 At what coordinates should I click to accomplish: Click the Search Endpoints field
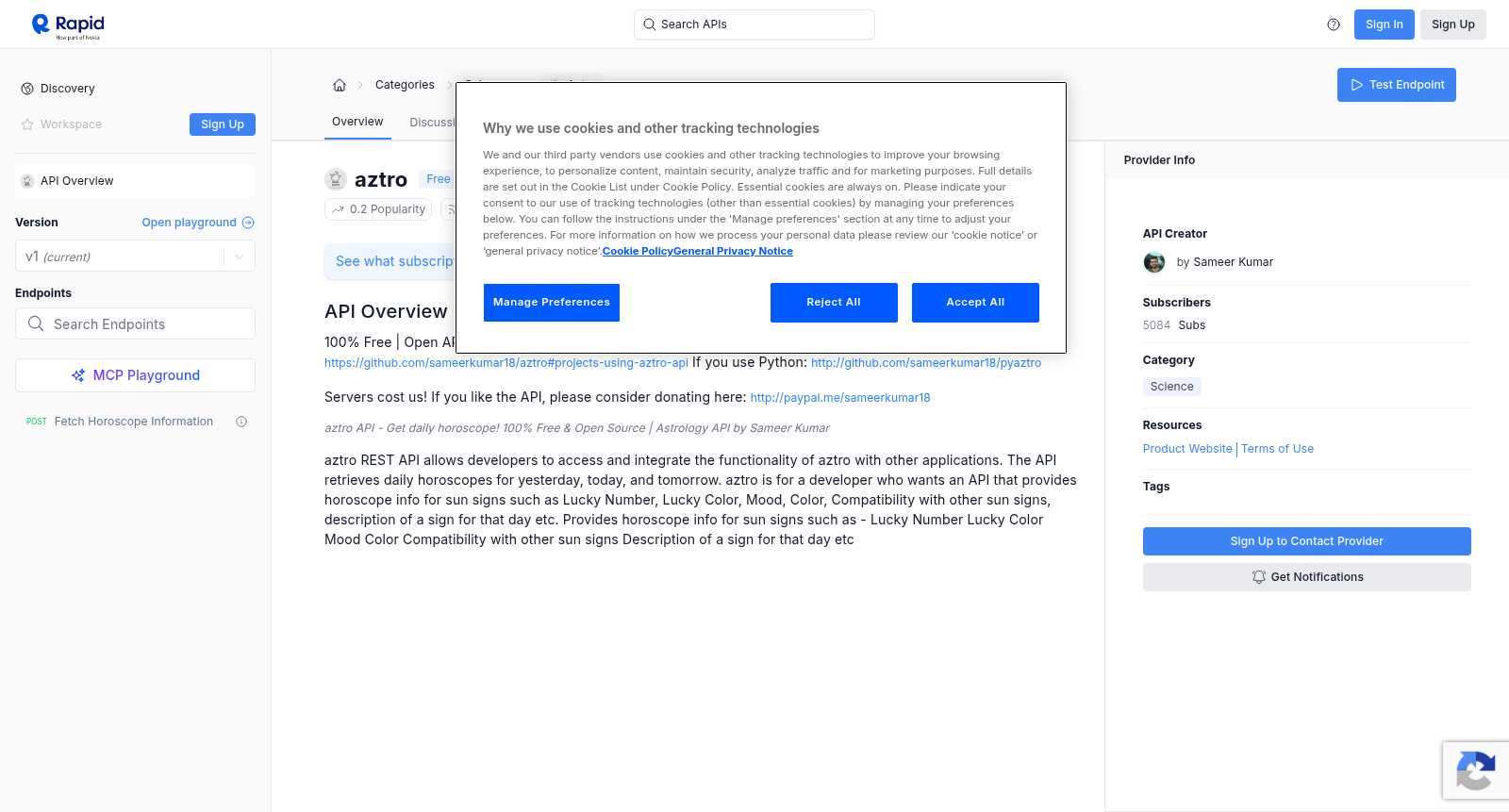coord(135,323)
